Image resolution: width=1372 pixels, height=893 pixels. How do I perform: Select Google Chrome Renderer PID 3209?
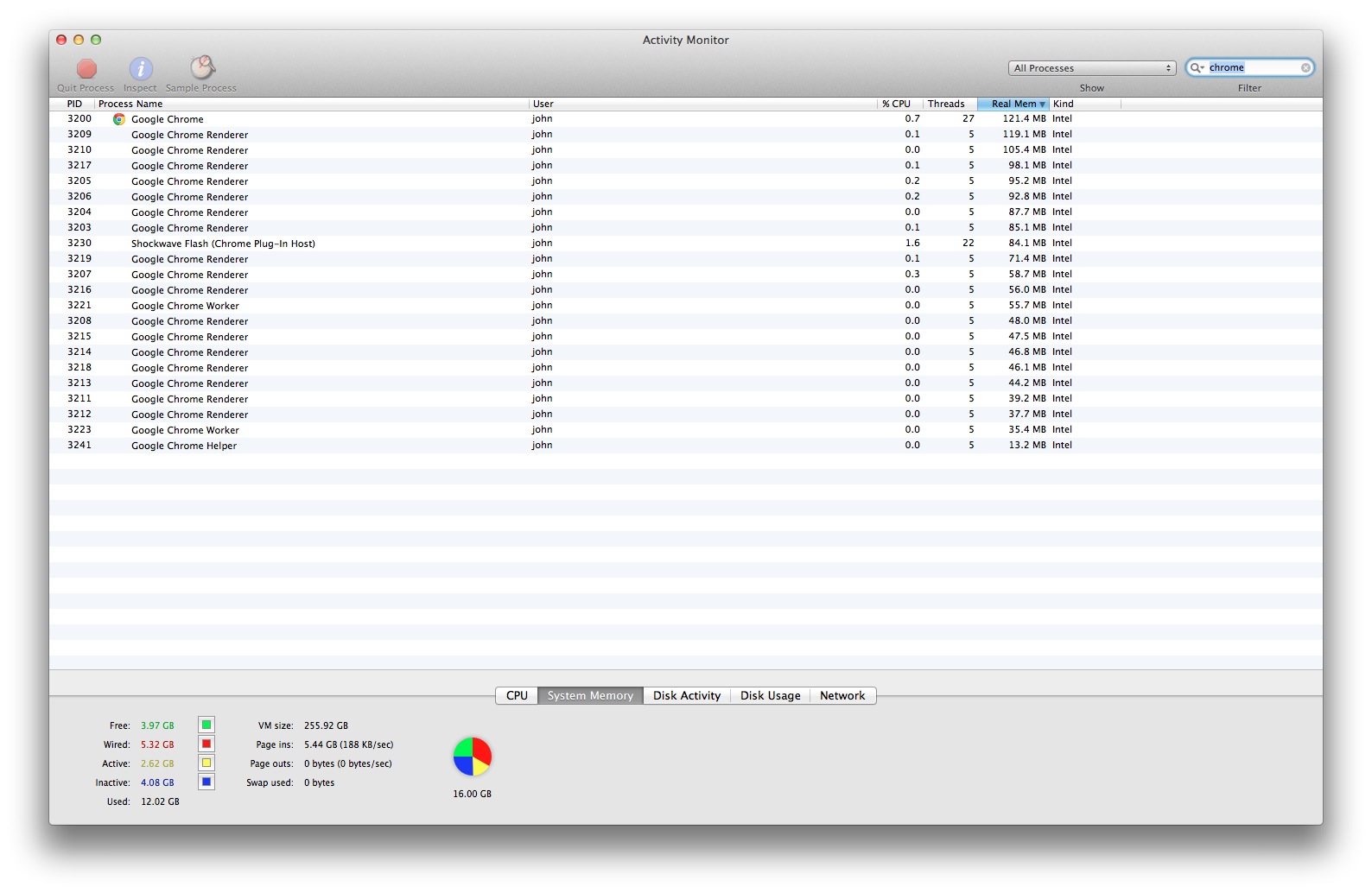click(685, 135)
